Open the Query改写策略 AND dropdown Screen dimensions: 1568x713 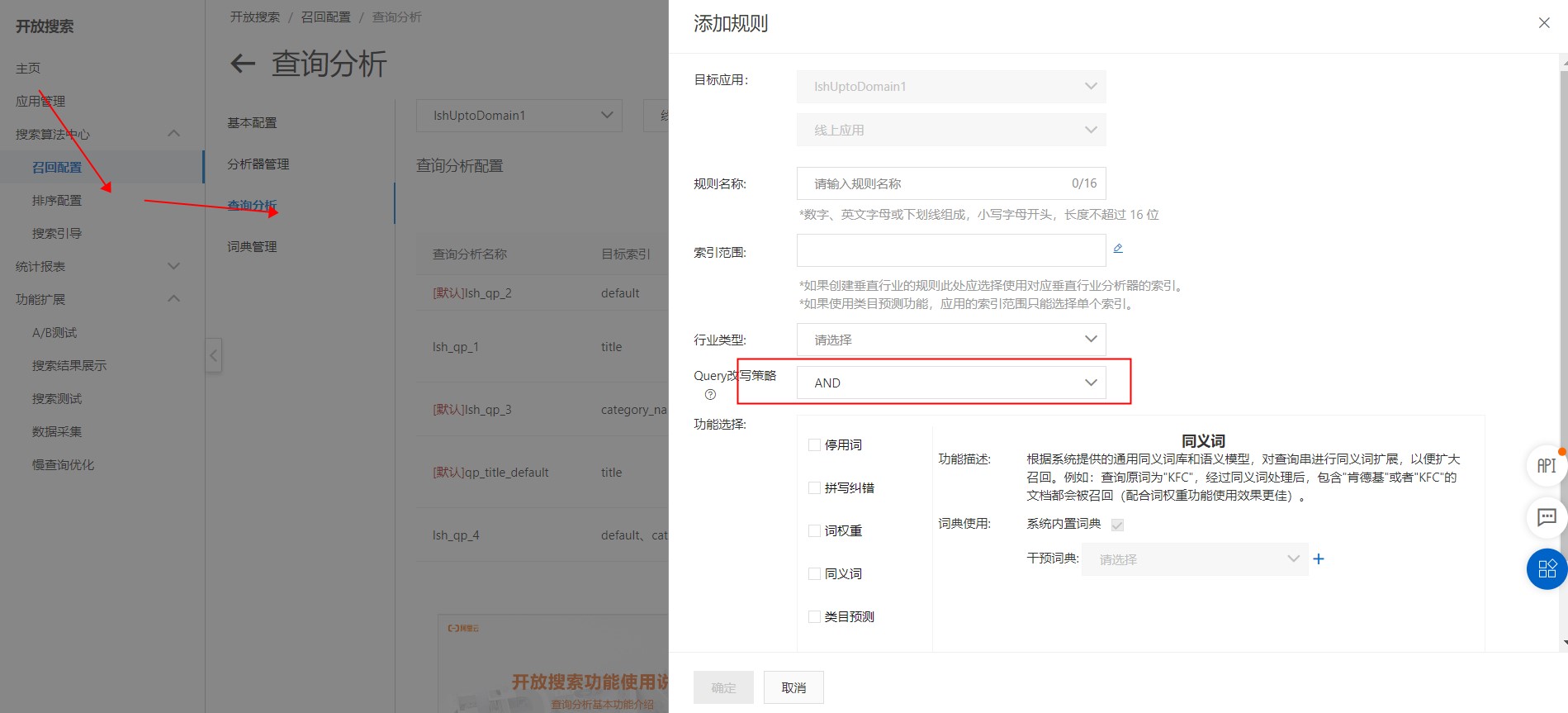click(x=951, y=383)
